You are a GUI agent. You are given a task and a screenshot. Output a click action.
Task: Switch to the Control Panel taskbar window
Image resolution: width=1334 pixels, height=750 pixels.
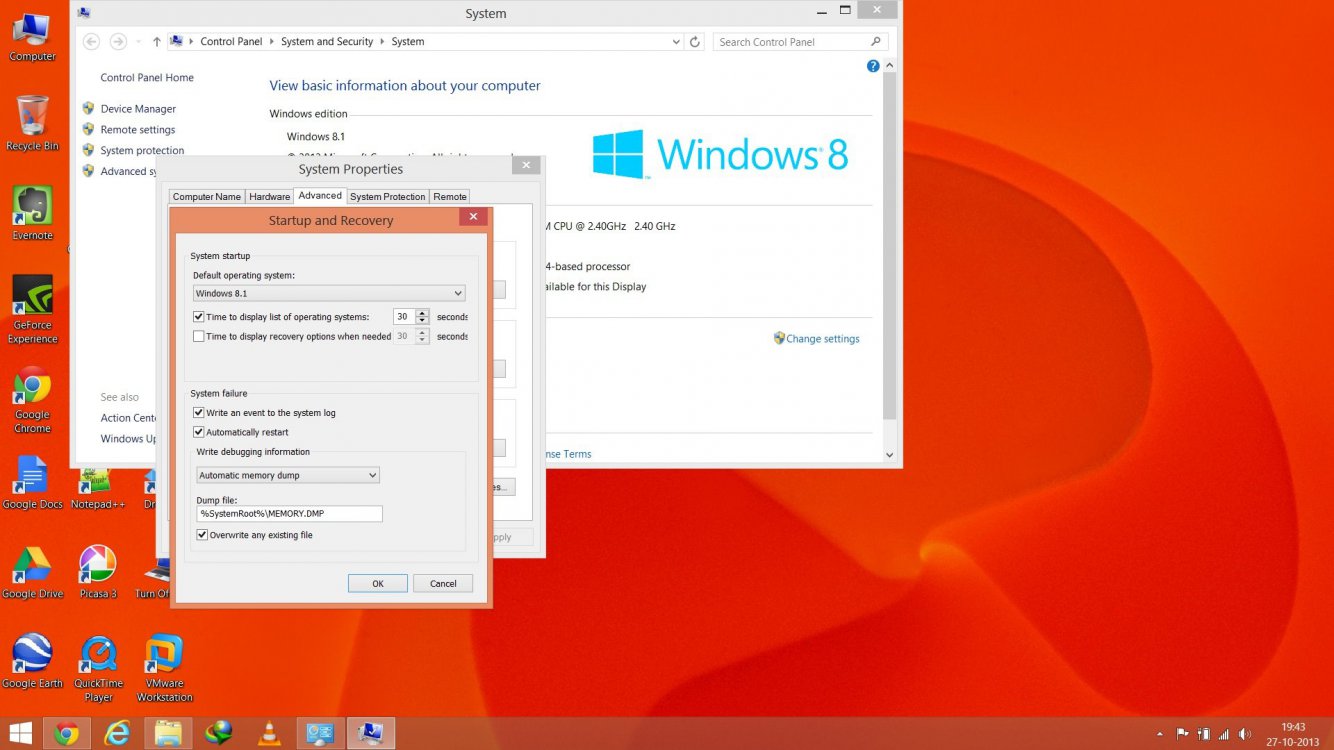(x=320, y=733)
